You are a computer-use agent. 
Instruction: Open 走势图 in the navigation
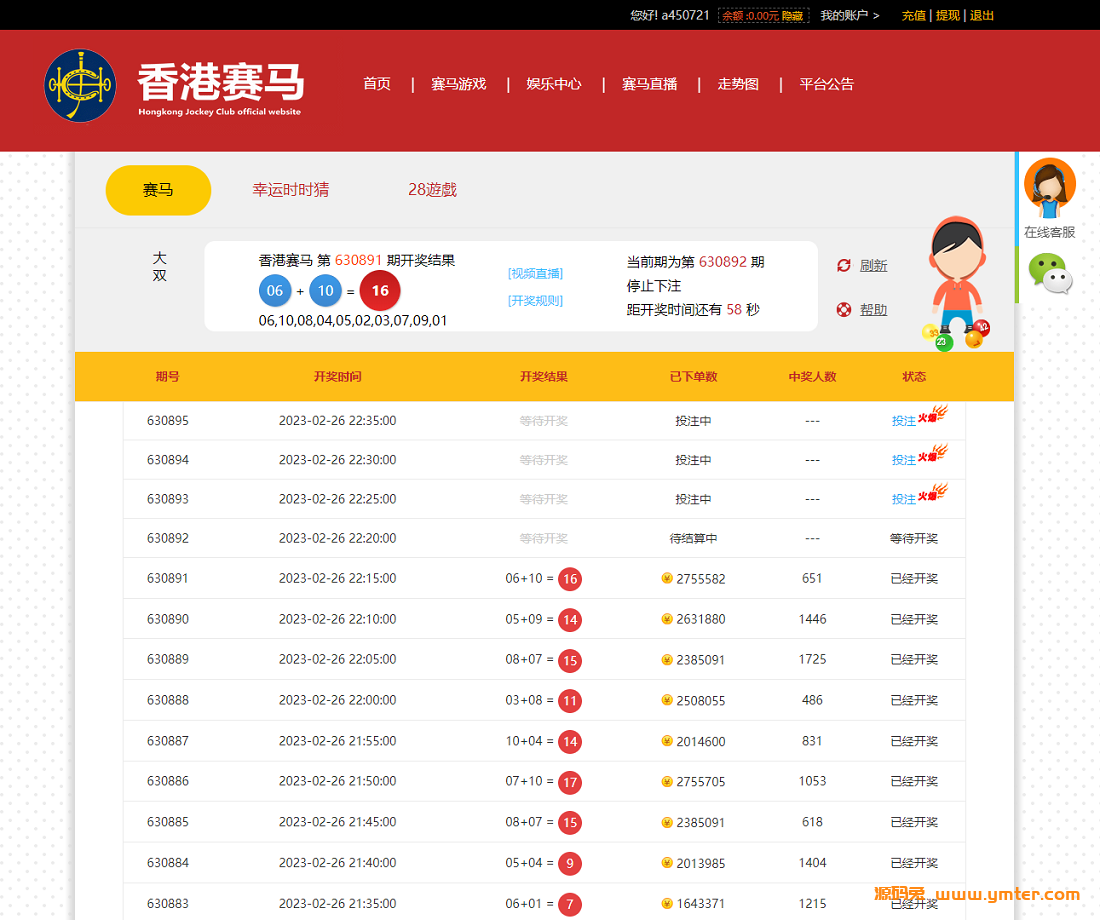tap(738, 84)
